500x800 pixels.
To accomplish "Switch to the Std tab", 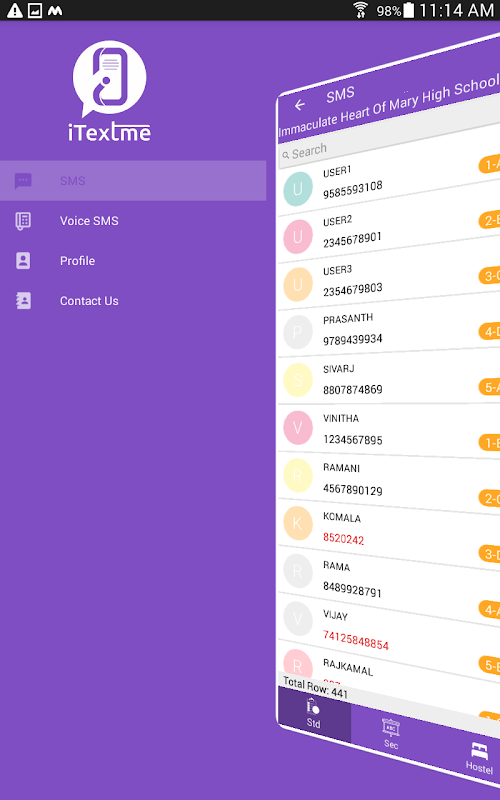I will click(314, 713).
